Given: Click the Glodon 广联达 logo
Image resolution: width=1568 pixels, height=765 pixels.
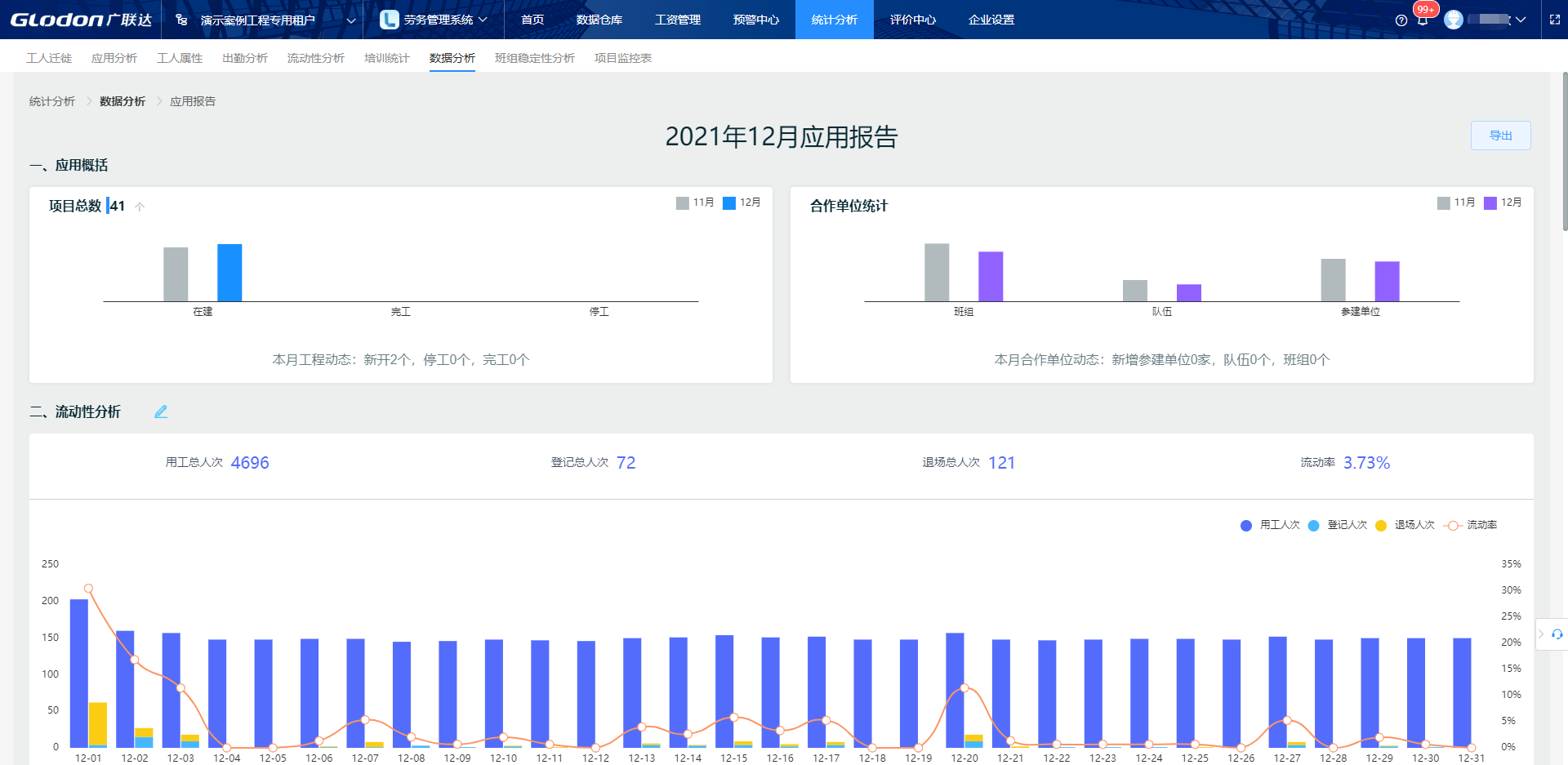Looking at the screenshot, I should tap(81, 20).
